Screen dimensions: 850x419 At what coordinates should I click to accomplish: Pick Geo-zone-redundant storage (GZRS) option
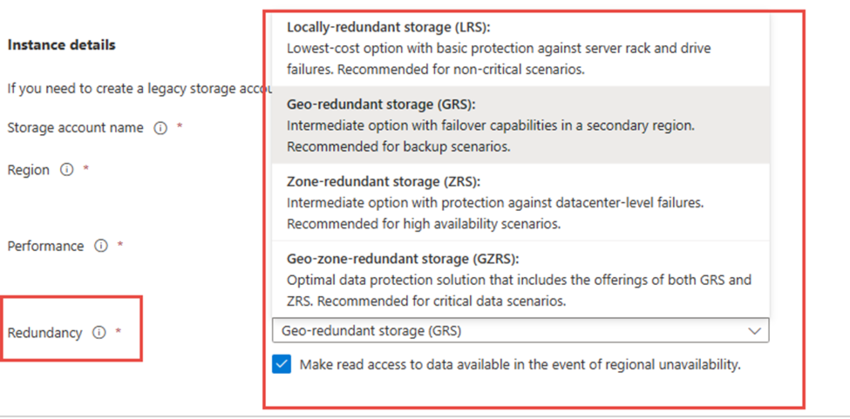point(520,280)
